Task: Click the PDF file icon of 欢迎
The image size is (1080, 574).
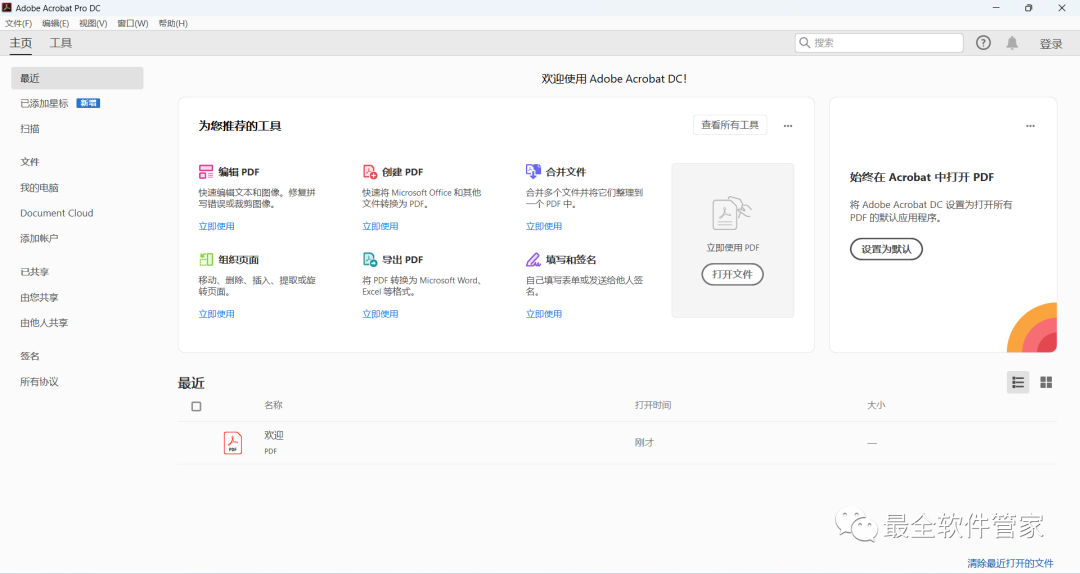Action: point(233,442)
